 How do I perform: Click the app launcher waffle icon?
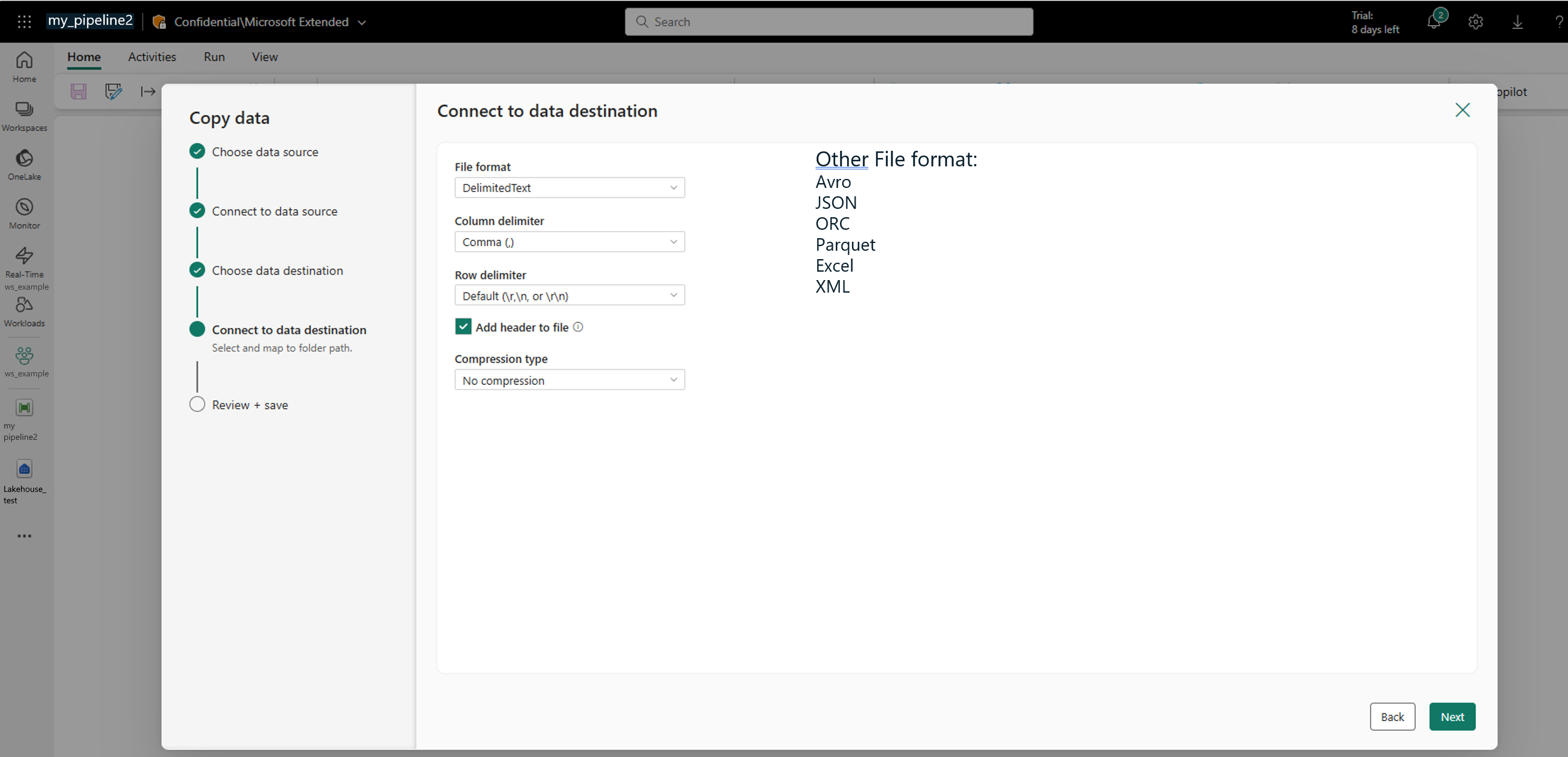(25, 22)
